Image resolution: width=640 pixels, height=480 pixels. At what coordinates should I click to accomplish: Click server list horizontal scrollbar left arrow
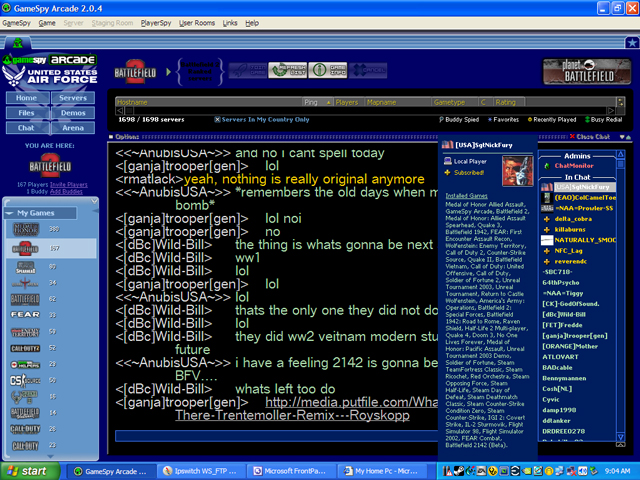[120, 111]
